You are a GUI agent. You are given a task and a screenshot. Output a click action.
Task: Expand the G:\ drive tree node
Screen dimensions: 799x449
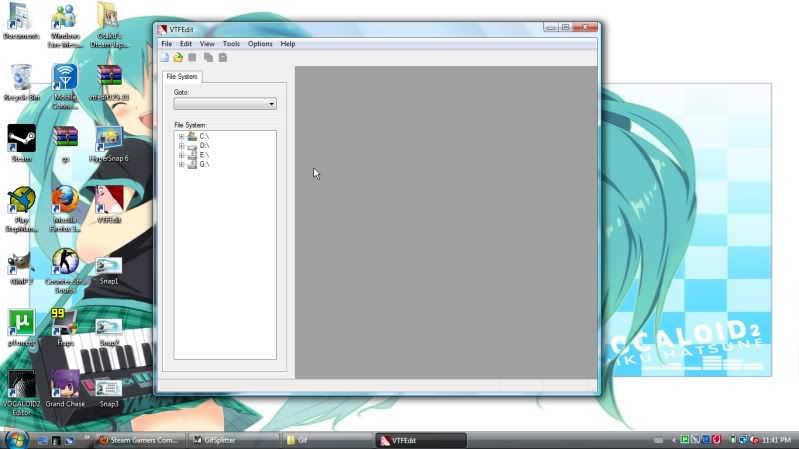click(x=181, y=164)
